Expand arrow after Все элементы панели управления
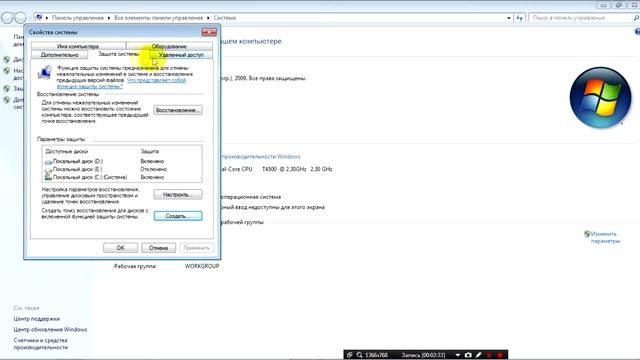Viewport: 640px width, 360px height. point(208,18)
